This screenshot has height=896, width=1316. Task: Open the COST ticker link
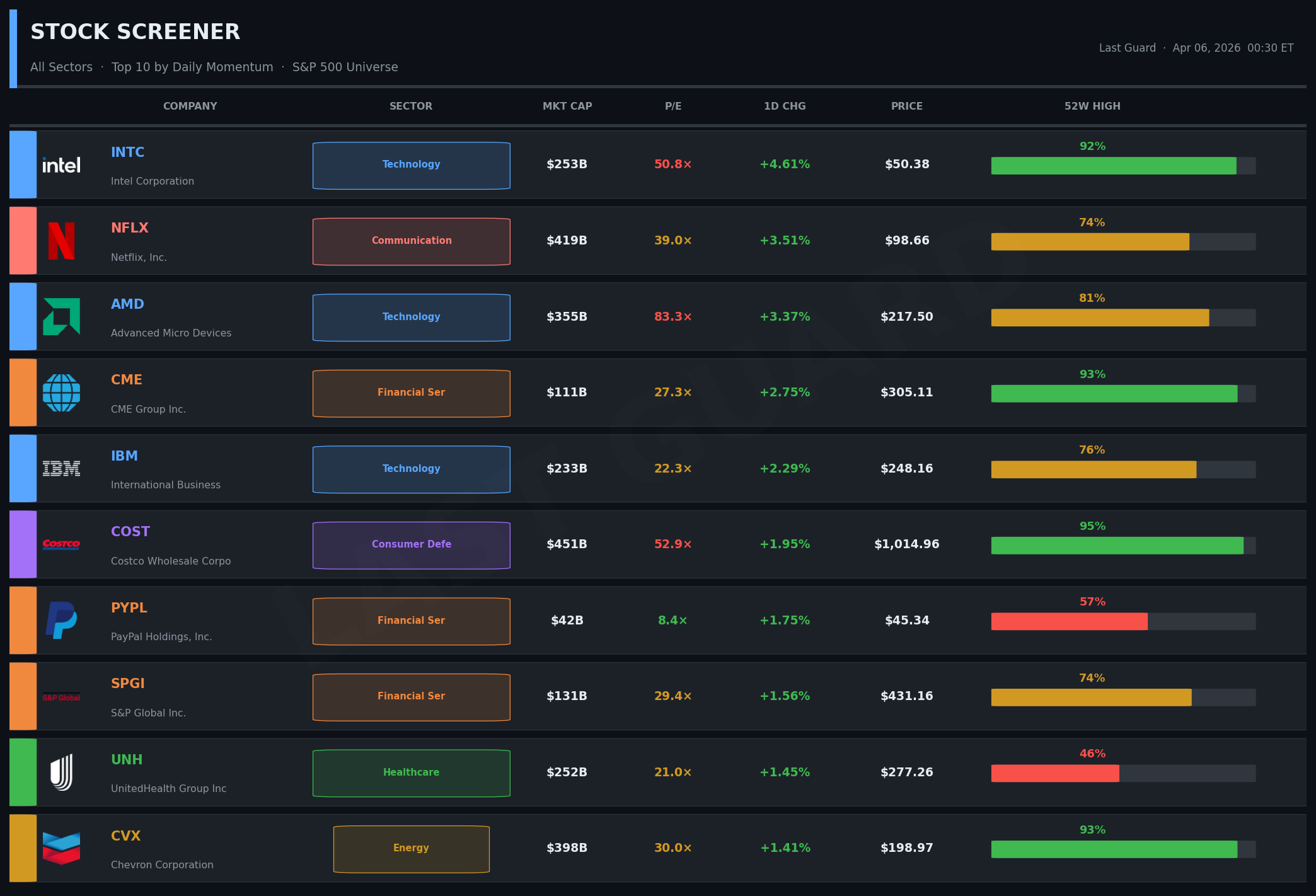tap(130, 532)
